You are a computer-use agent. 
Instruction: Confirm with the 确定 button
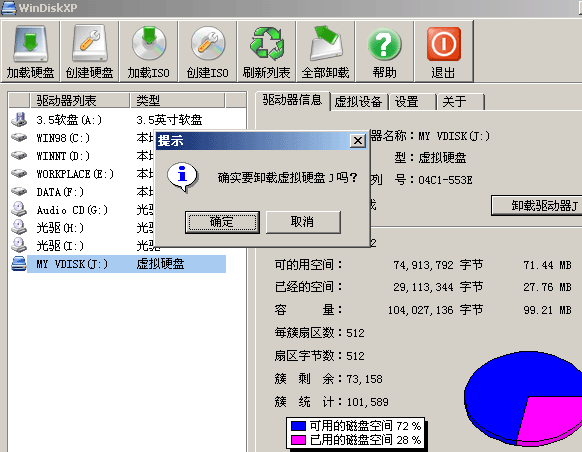(222, 222)
